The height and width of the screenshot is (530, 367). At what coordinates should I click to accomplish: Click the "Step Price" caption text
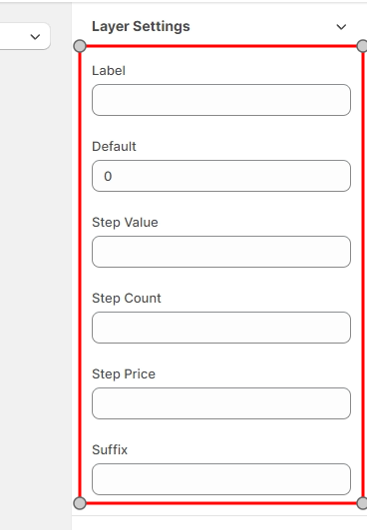(x=124, y=374)
